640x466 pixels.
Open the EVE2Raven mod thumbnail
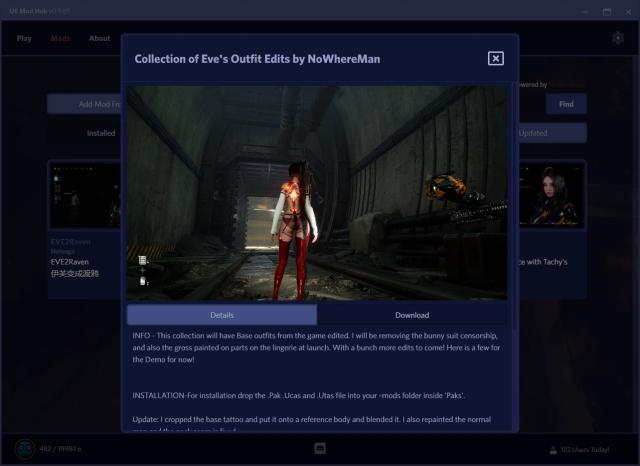(85, 195)
